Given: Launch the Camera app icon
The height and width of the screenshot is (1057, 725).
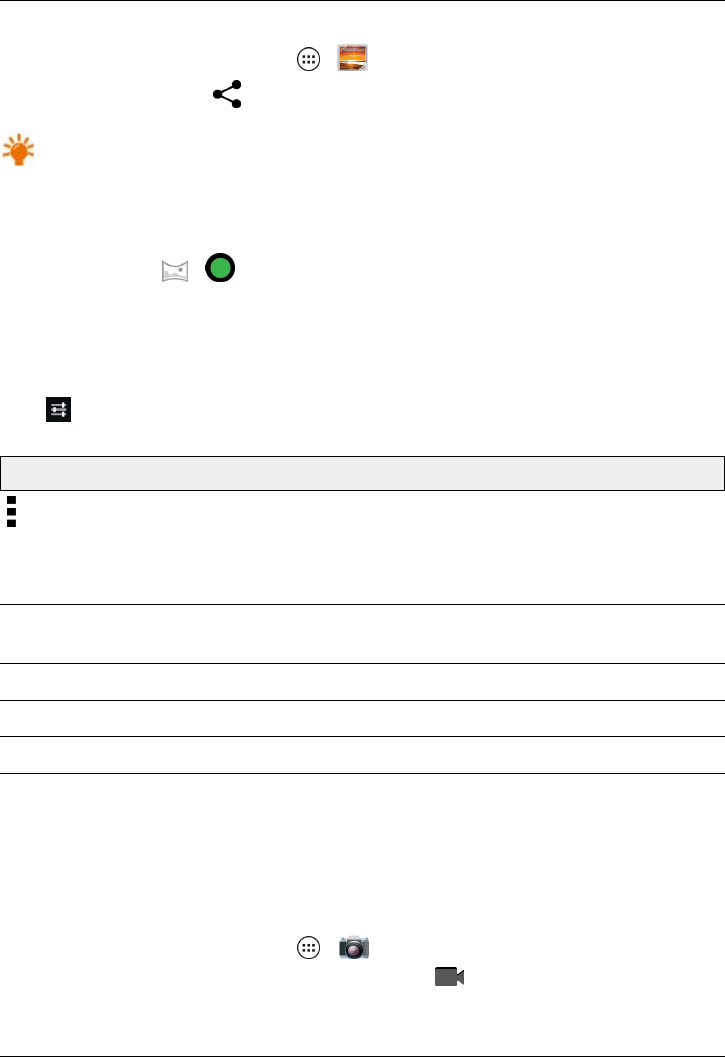Looking at the screenshot, I should point(354,947).
